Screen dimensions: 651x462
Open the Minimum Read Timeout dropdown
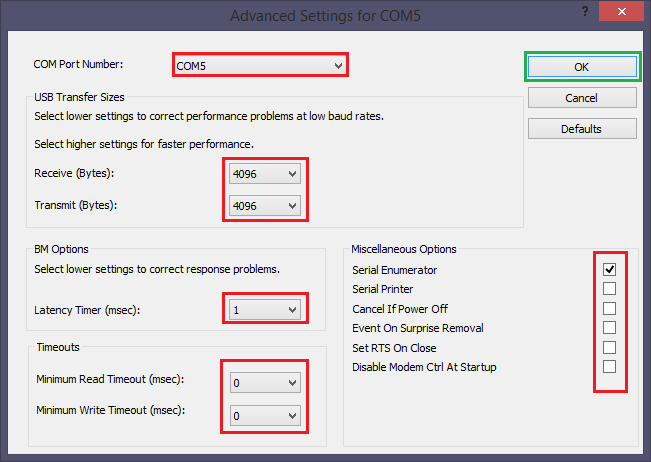point(265,382)
